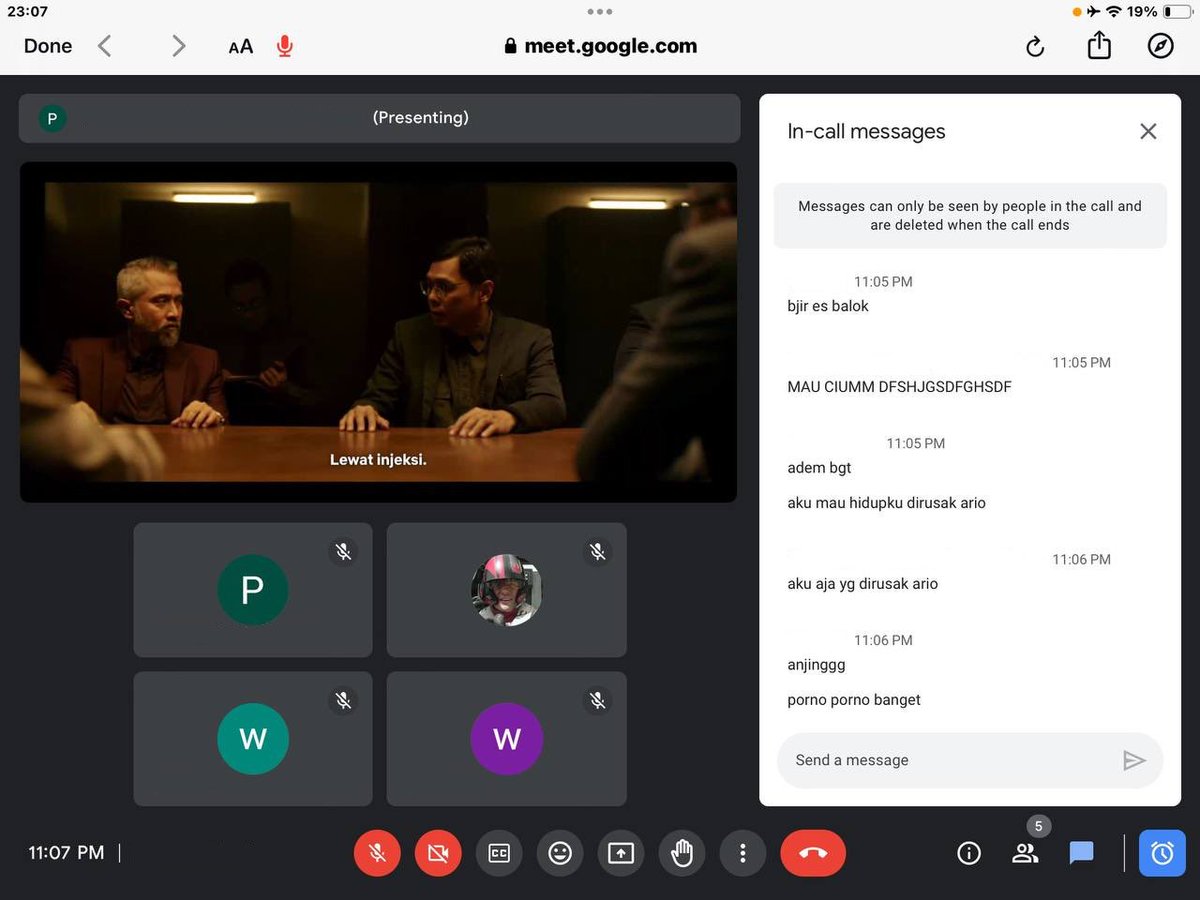Open more options three-dot menu
The width and height of the screenshot is (1200, 900).
point(742,854)
